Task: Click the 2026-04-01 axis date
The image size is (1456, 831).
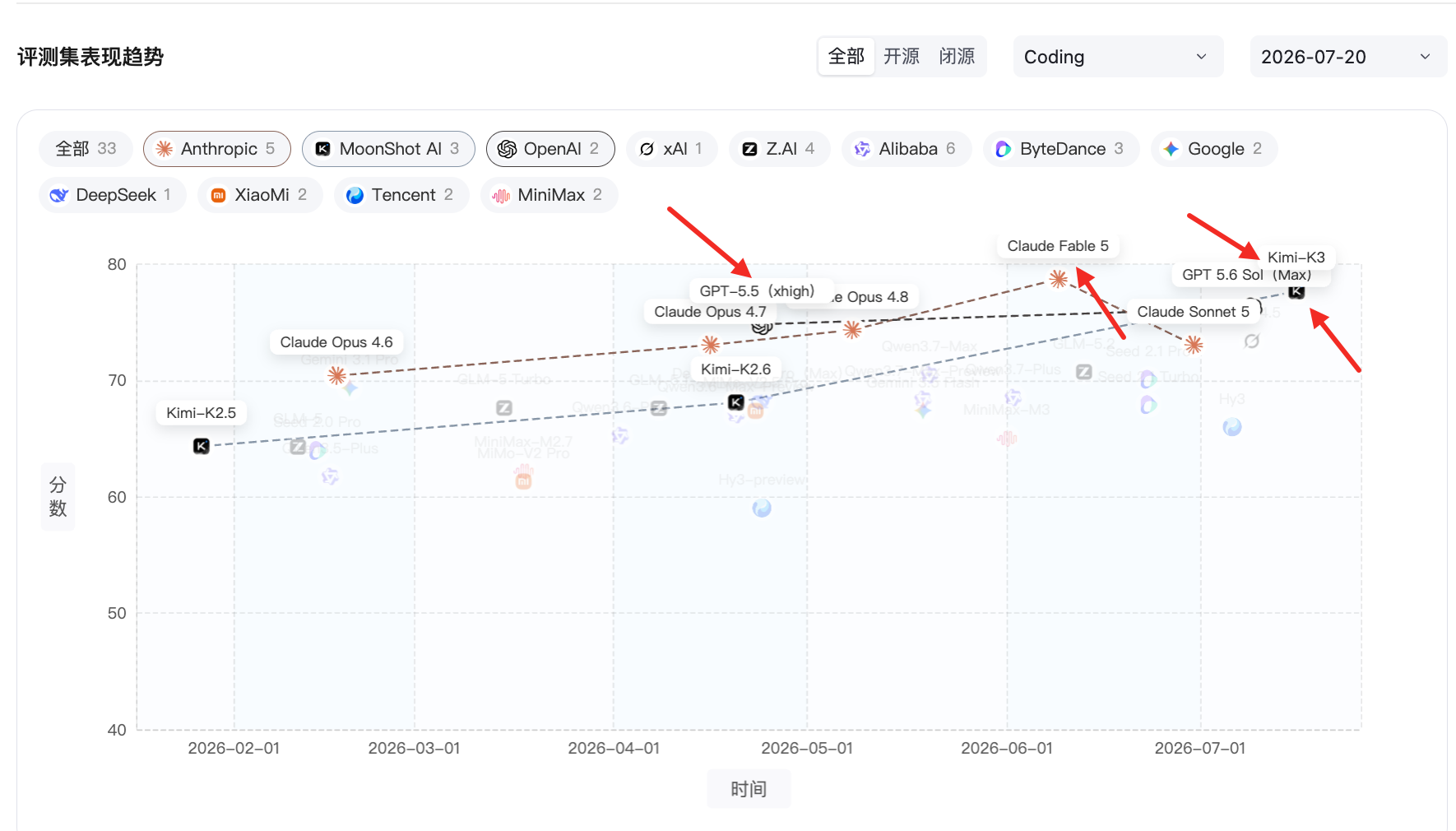Action: [x=614, y=748]
